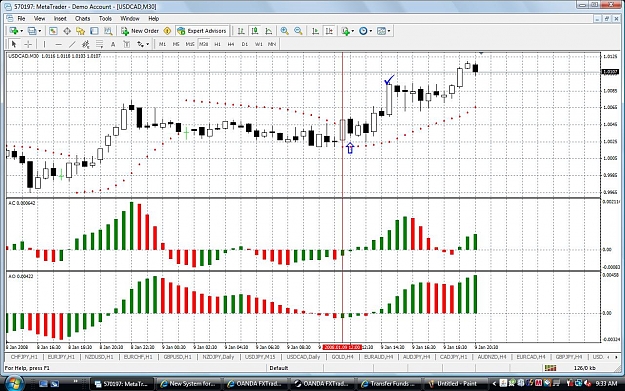The height and width of the screenshot is (391, 625).
Task: Select the Fibonacci retracement tool
Action: (99, 44)
